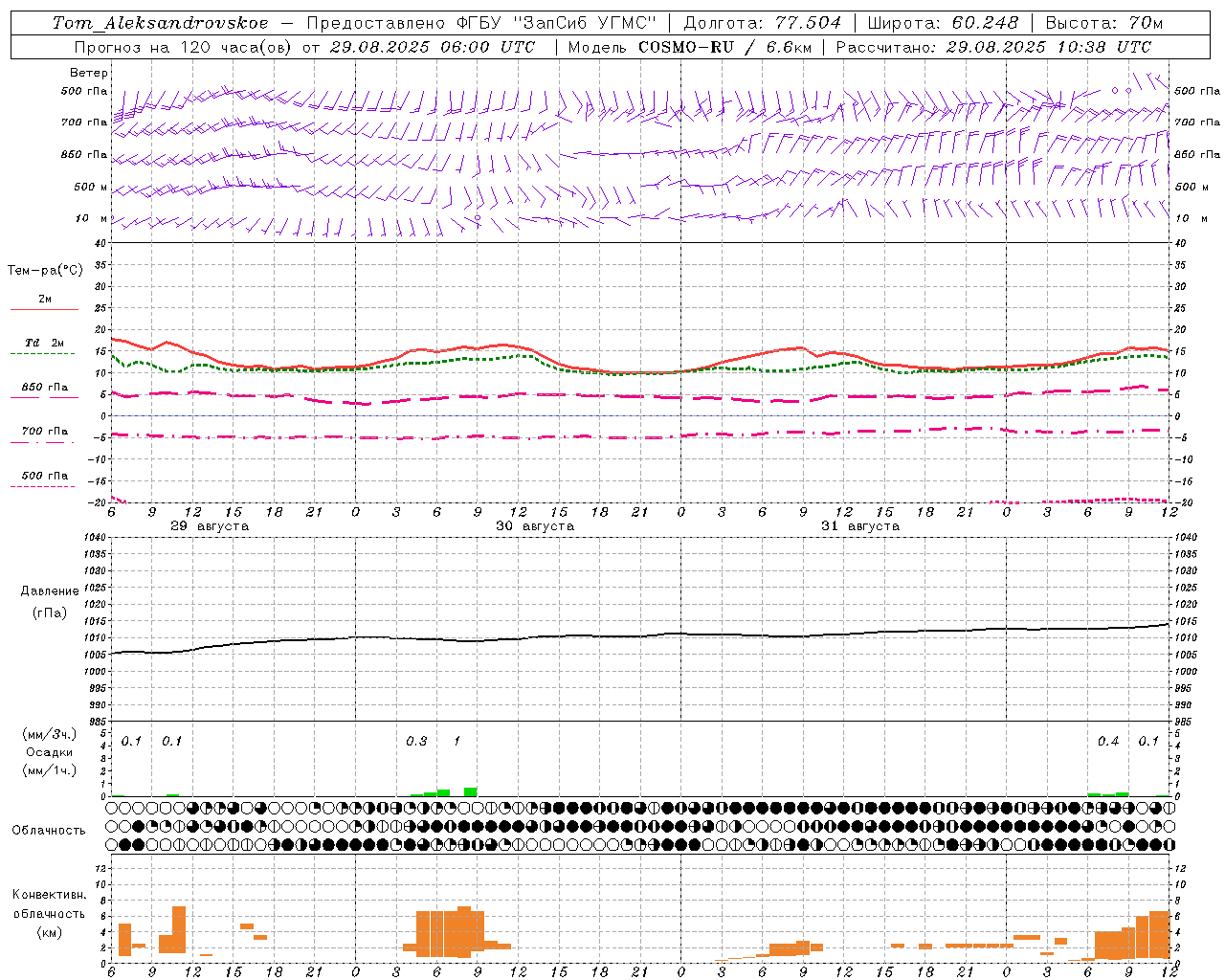This screenshot has height=980, width=1225.
Task: Click 'Прогноз на 120 часа(ов)' forecast header text
Action: [182, 47]
